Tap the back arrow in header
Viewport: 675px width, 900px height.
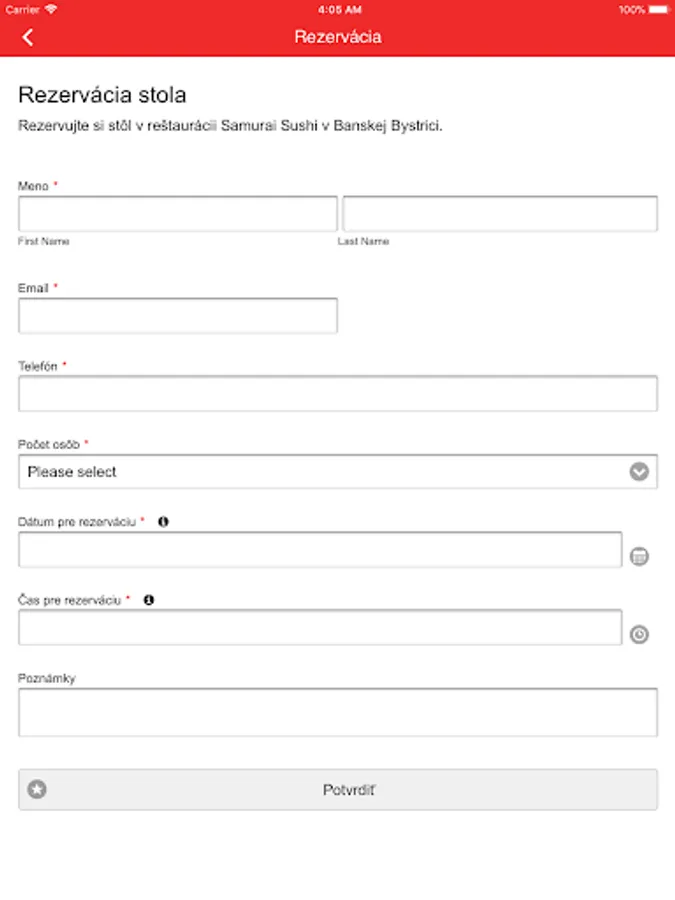pos(28,37)
